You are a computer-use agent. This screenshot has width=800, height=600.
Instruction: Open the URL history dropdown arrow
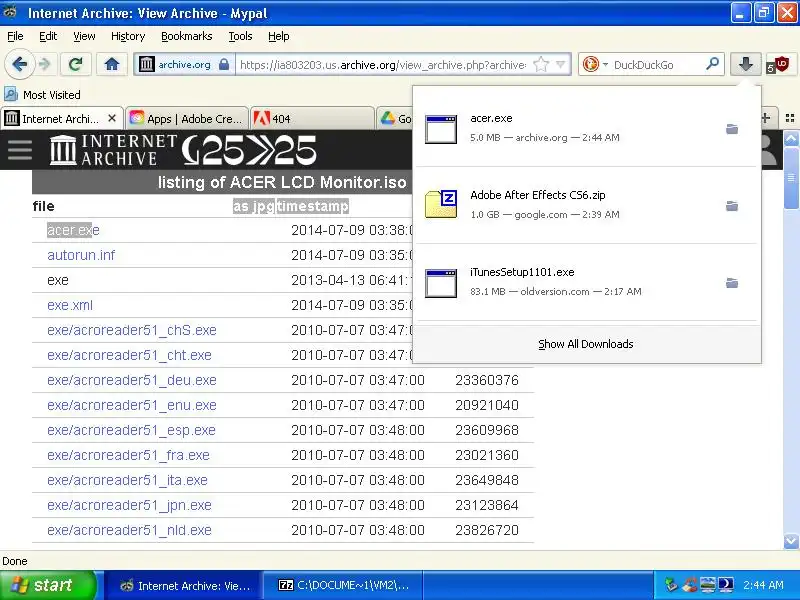coord(561,64)
